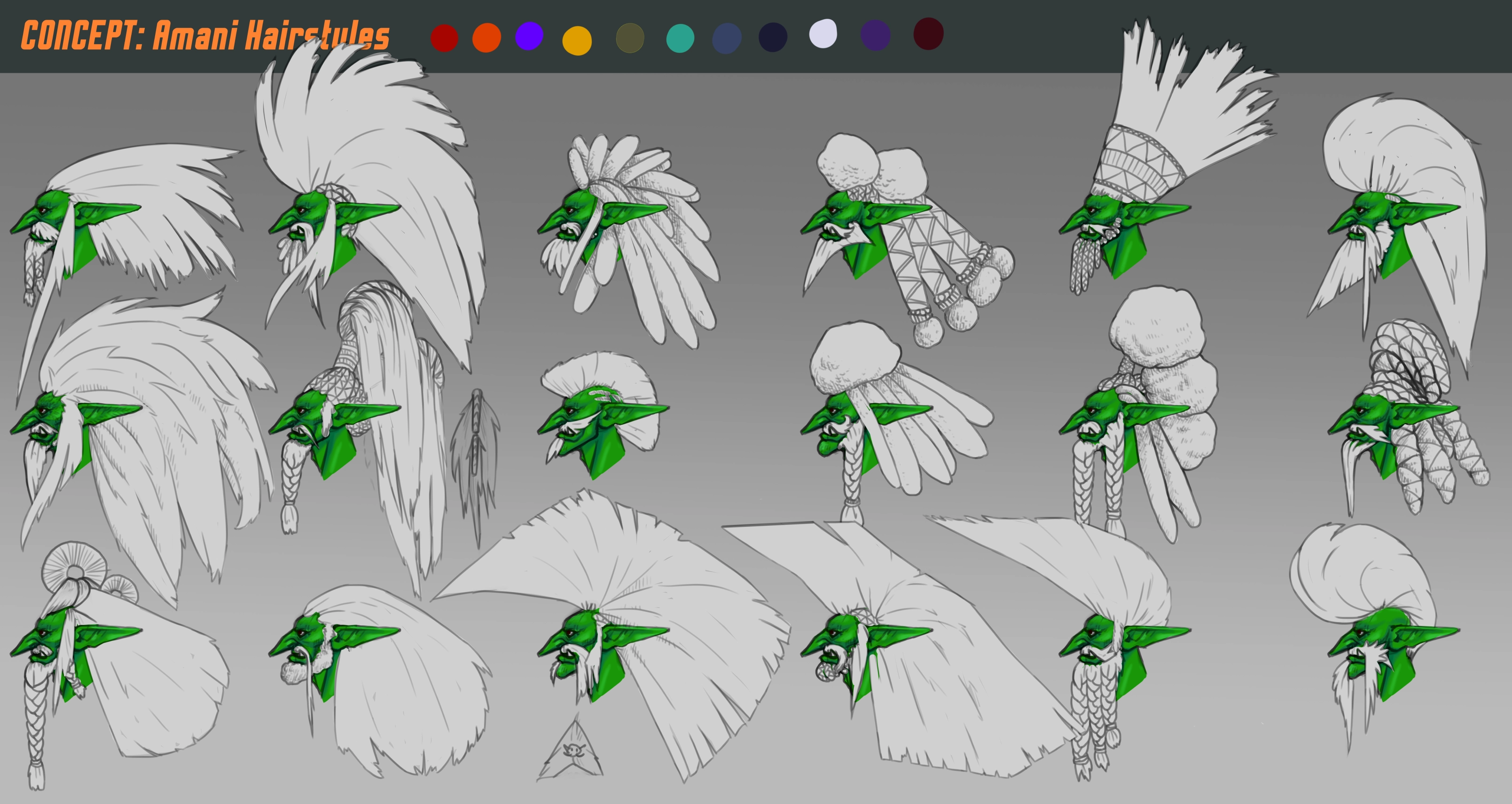Select the olive green color swatch
Viewport: 1512px width, 804px height.
tap(630, 38)
